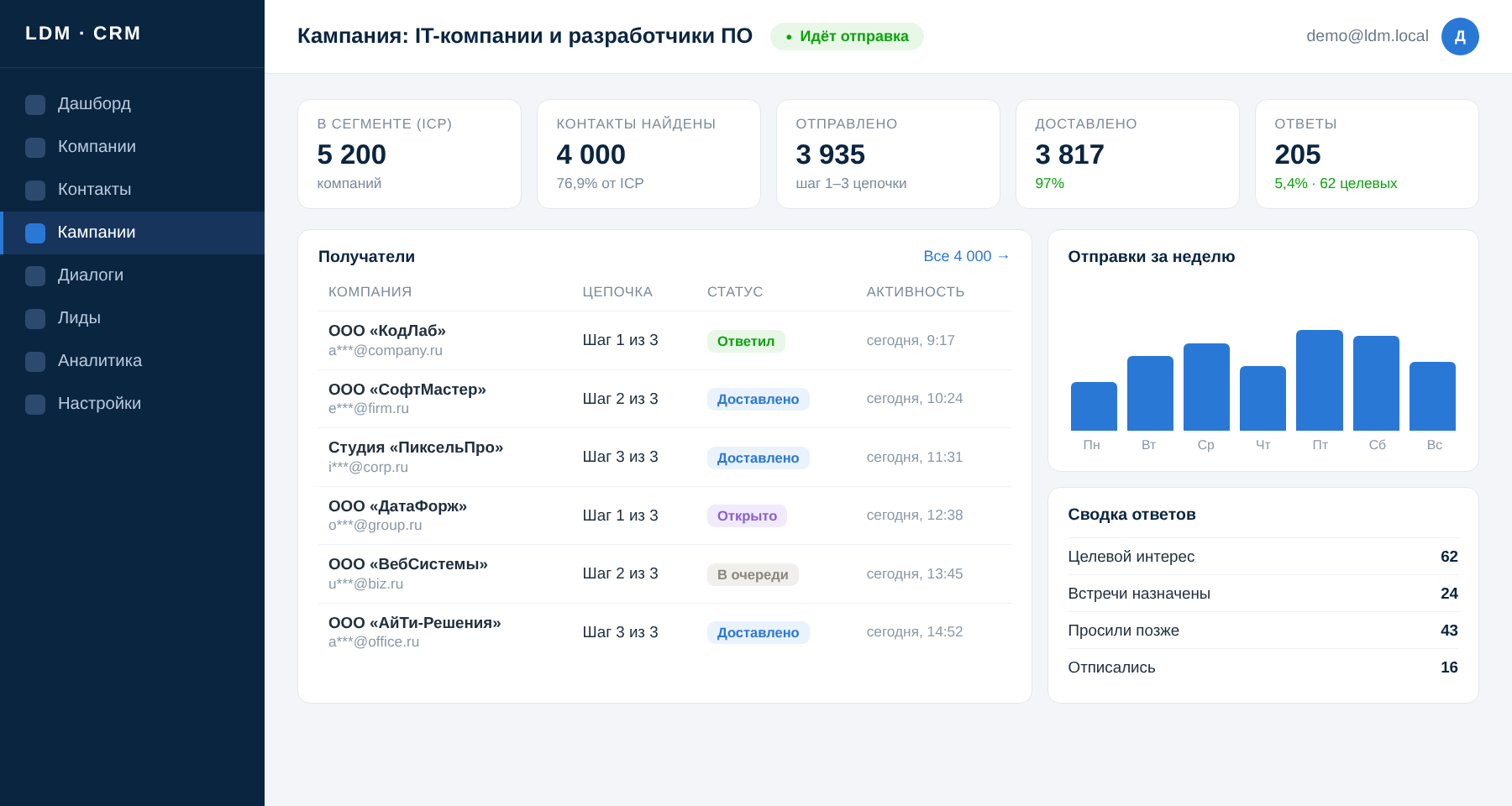This screenshot has width=1512, height=806.
Task: Click the Кампании sidebar icon
Action: pyautogui.click(x=35, y=233)
